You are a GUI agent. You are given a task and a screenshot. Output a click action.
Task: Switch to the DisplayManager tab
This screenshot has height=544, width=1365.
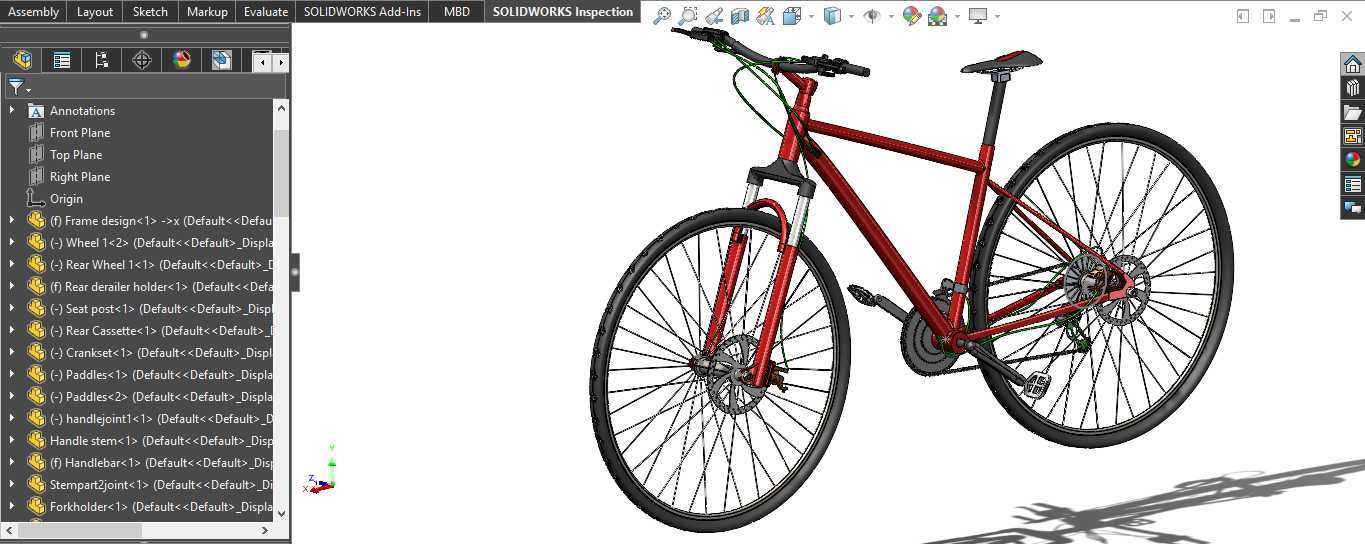(x=182, y=60)
